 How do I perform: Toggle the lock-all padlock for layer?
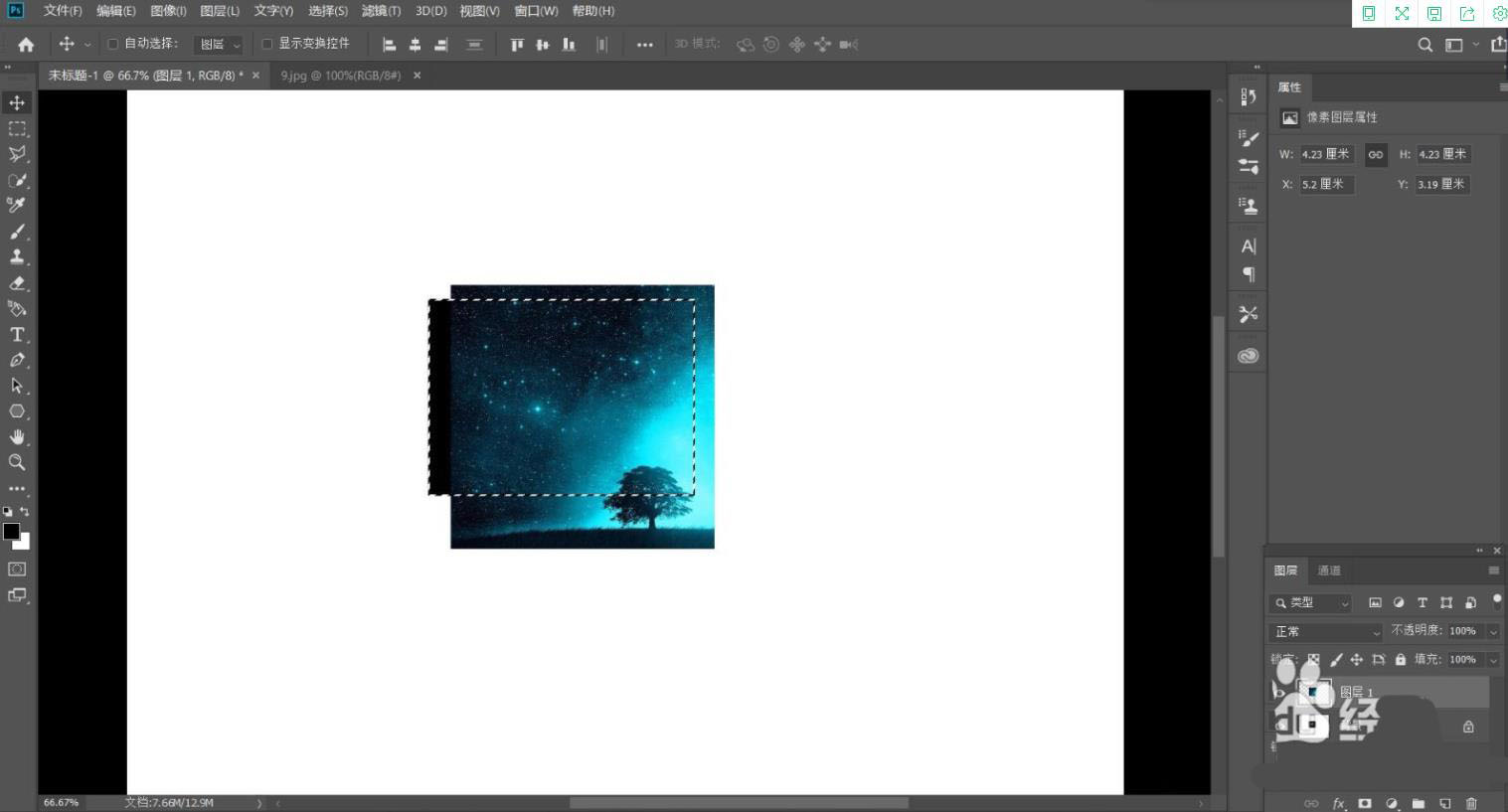point(1401,659)
